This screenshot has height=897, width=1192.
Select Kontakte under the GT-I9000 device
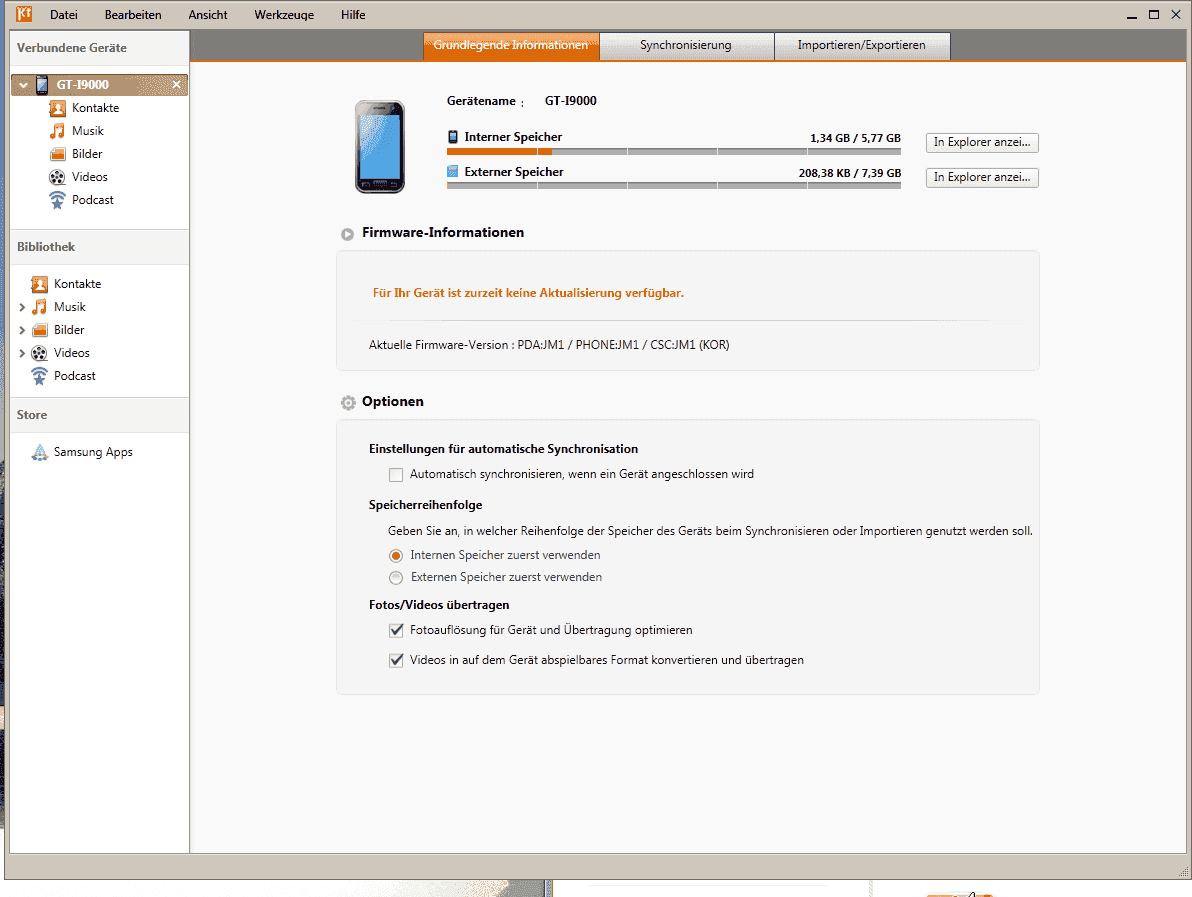96,108
